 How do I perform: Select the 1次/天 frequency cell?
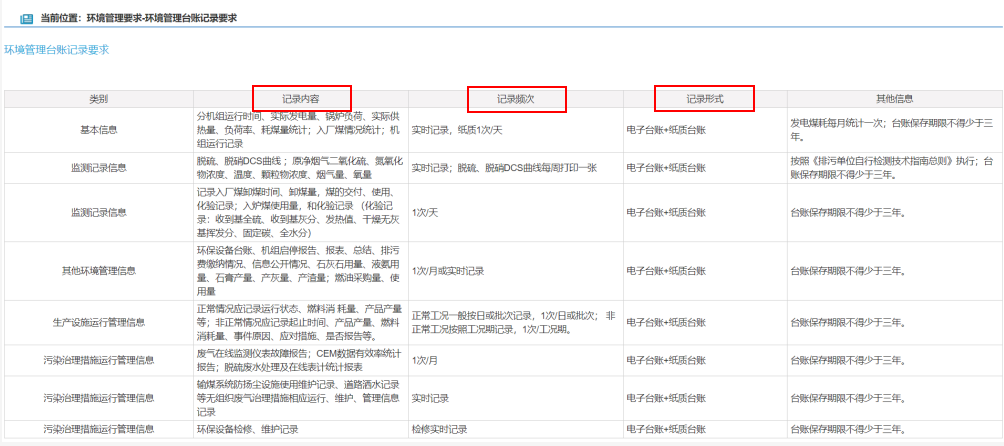(x=425, y=212)
